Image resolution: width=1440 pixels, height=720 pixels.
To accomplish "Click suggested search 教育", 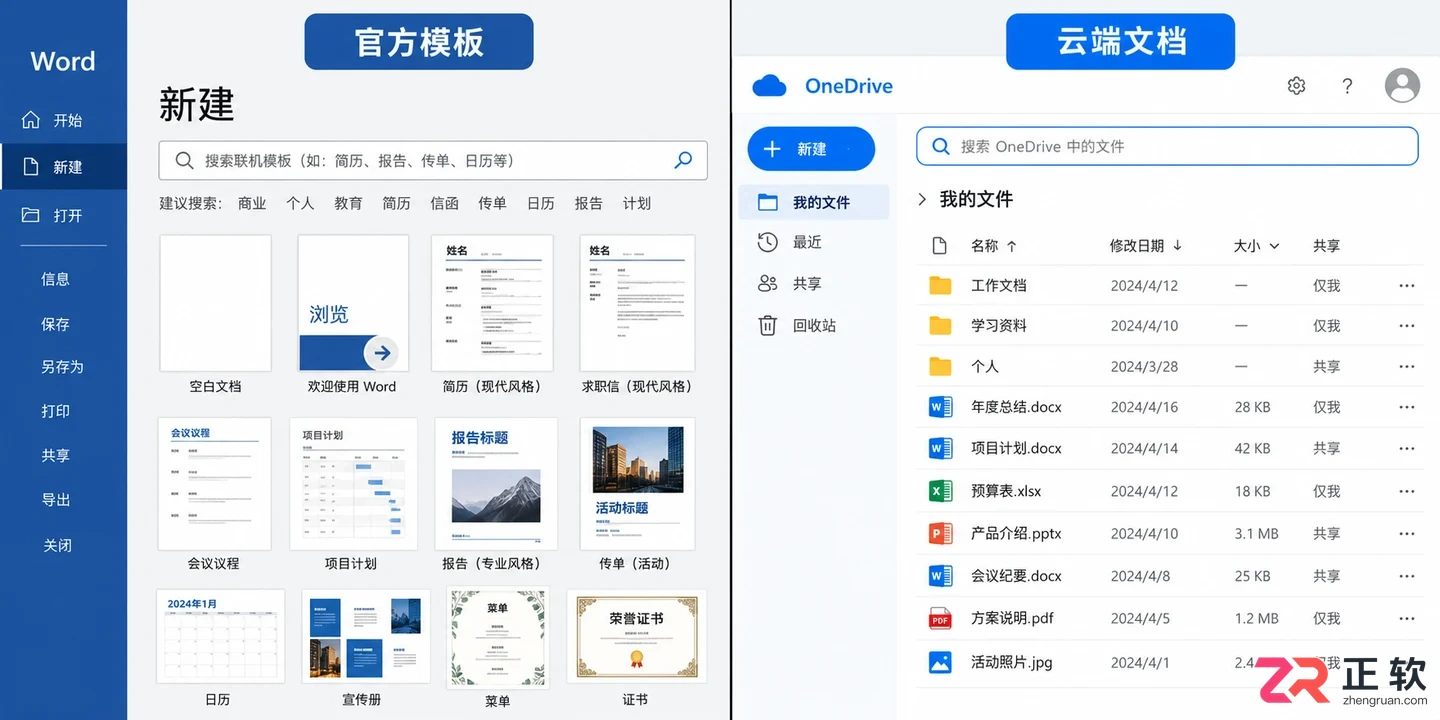I will (348, 203).
